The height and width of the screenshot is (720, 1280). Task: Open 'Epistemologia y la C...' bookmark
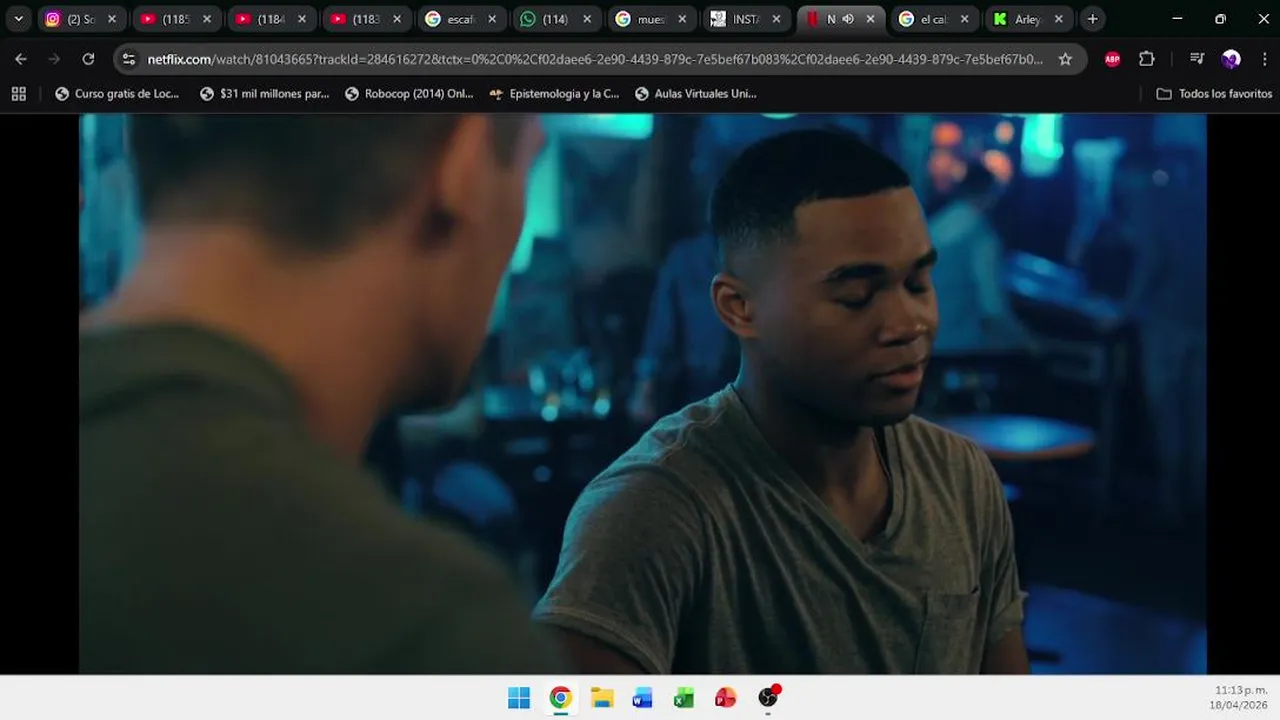pos(554,93)
